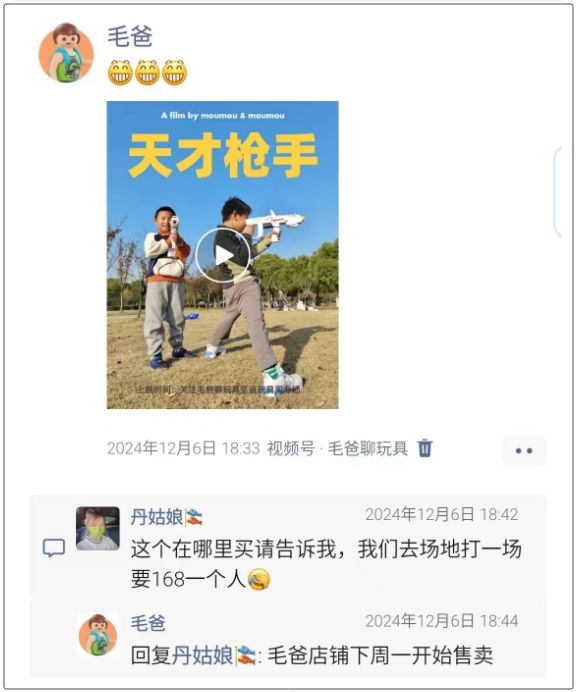Click the 视频号 label link
This screenshot has height=692, width=576.
click(290, 448)
